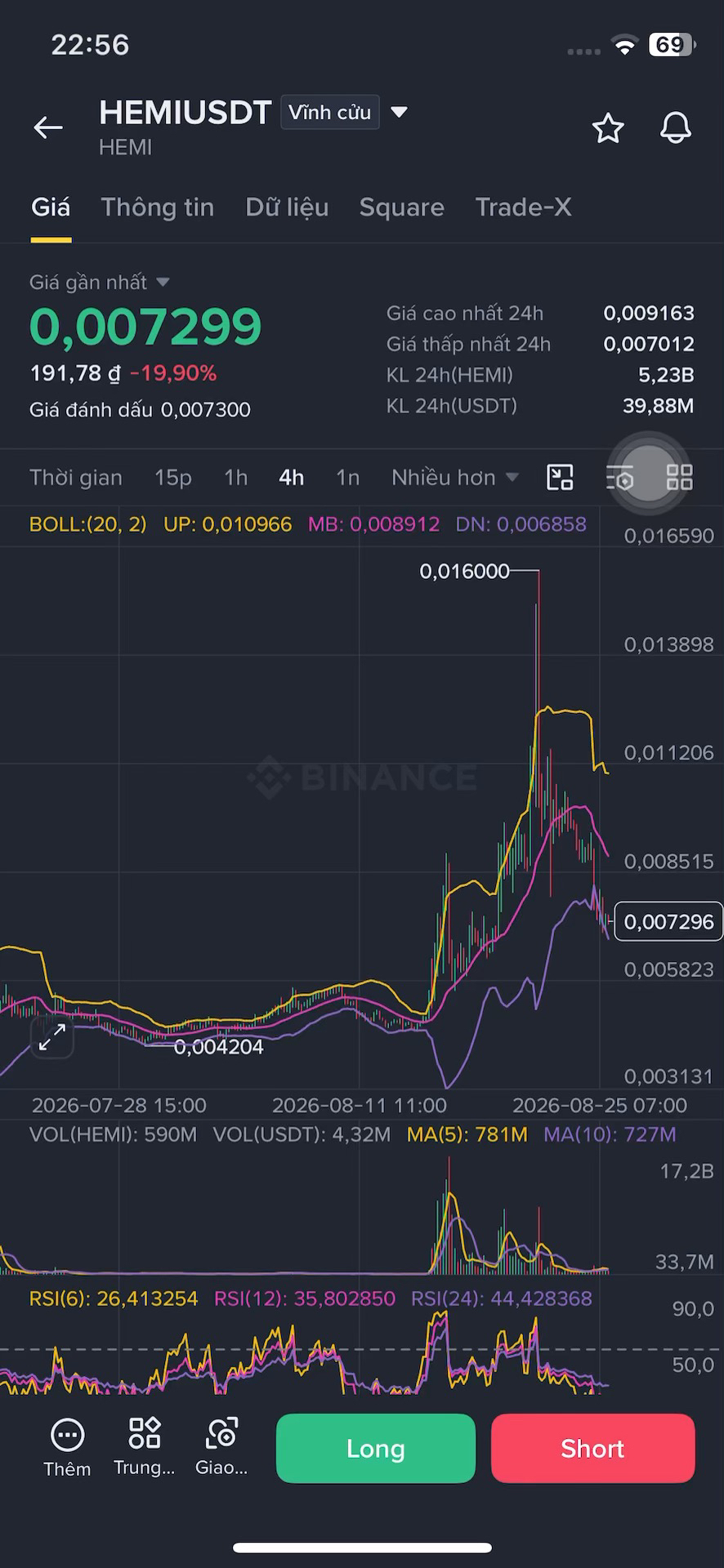Check the battery indicator showing 69

pos(673,45)
